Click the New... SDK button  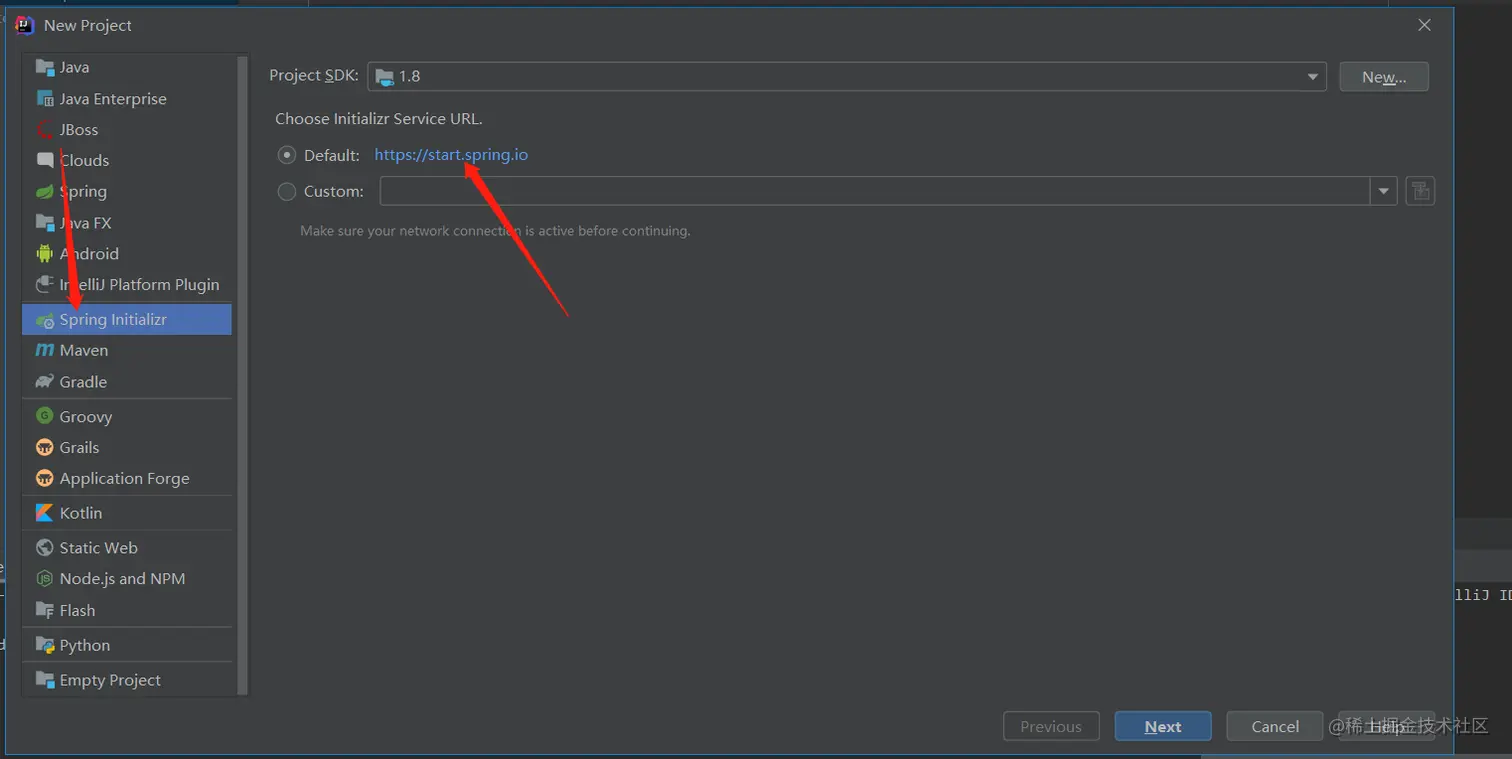tap(1384, 77)
